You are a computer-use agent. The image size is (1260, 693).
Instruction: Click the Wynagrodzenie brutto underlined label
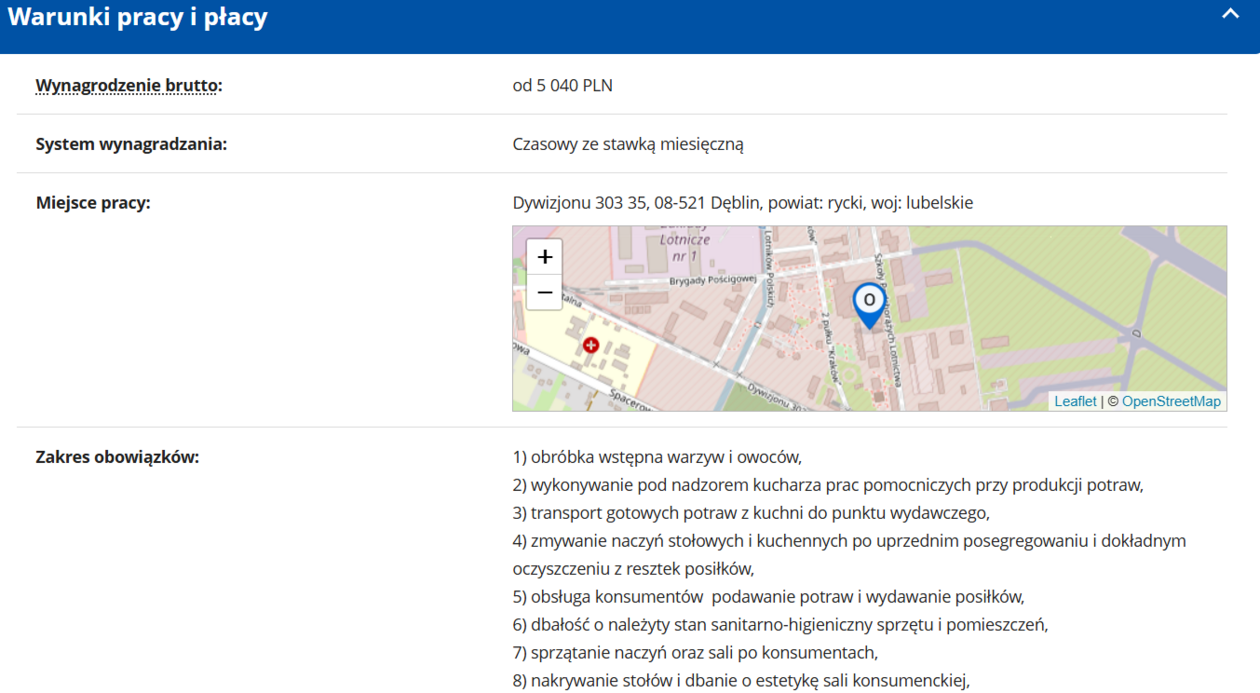[128, 86]
